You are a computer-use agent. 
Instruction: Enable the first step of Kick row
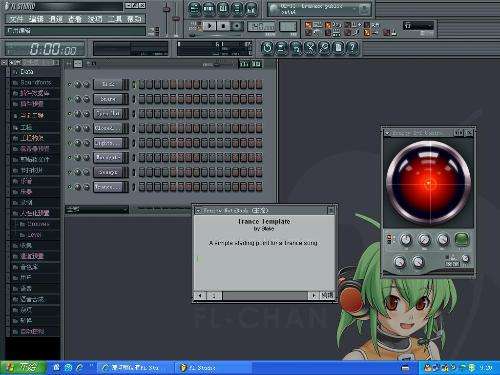[x=142, y=84]
